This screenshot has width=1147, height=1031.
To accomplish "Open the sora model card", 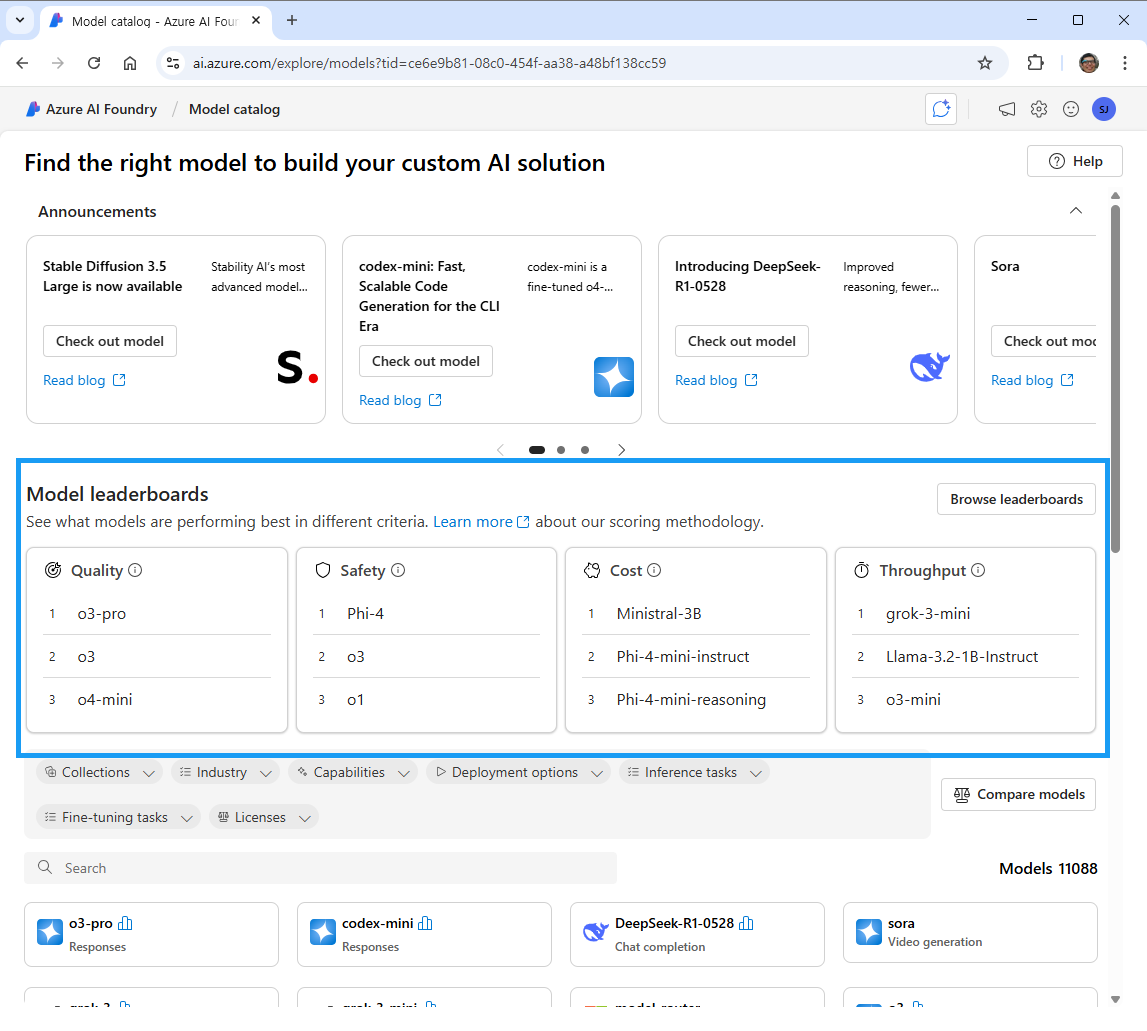I will point(970,933).
